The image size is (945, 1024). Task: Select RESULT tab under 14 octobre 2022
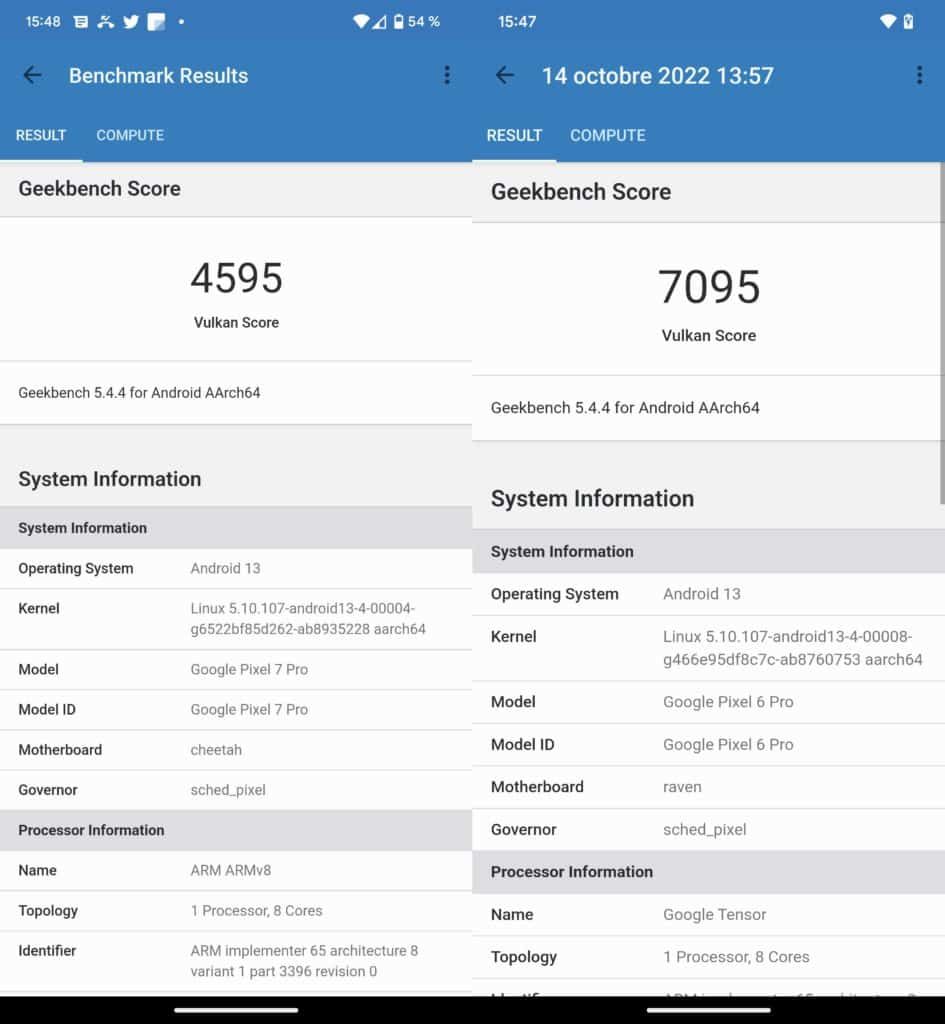[x=514, y=136]
